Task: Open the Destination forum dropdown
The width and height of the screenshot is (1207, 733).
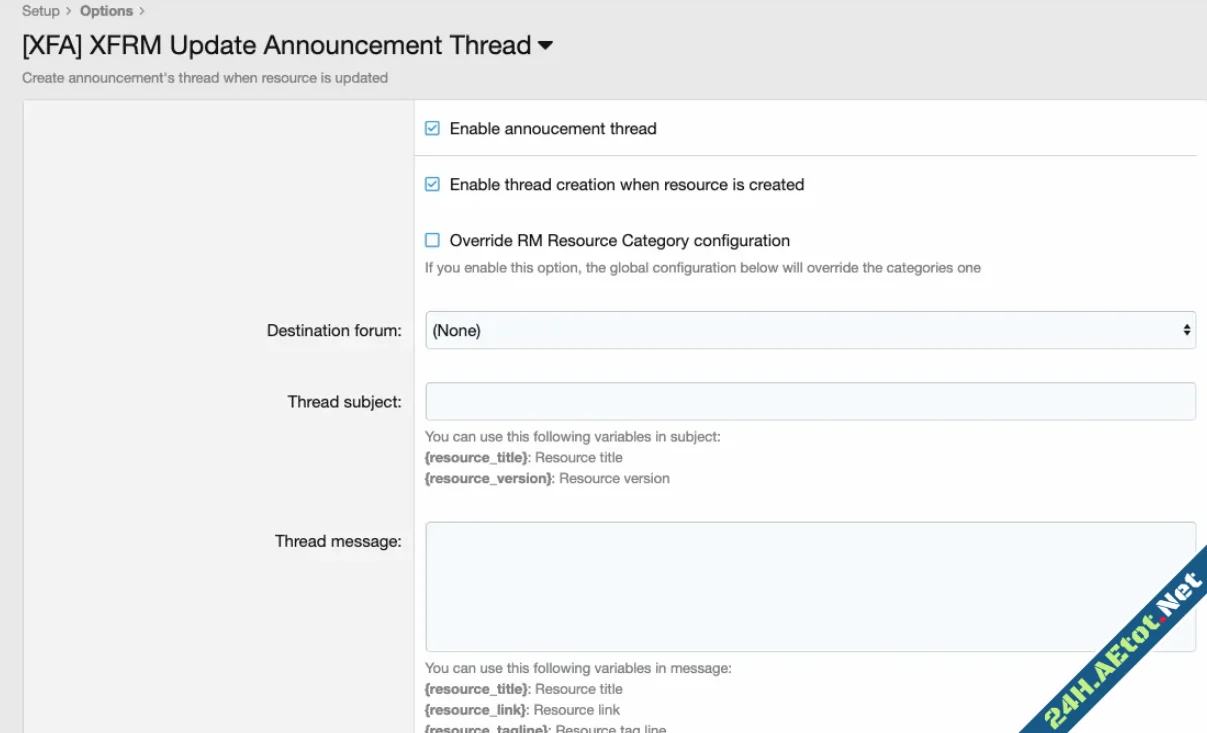Action: tap(810, 330)
